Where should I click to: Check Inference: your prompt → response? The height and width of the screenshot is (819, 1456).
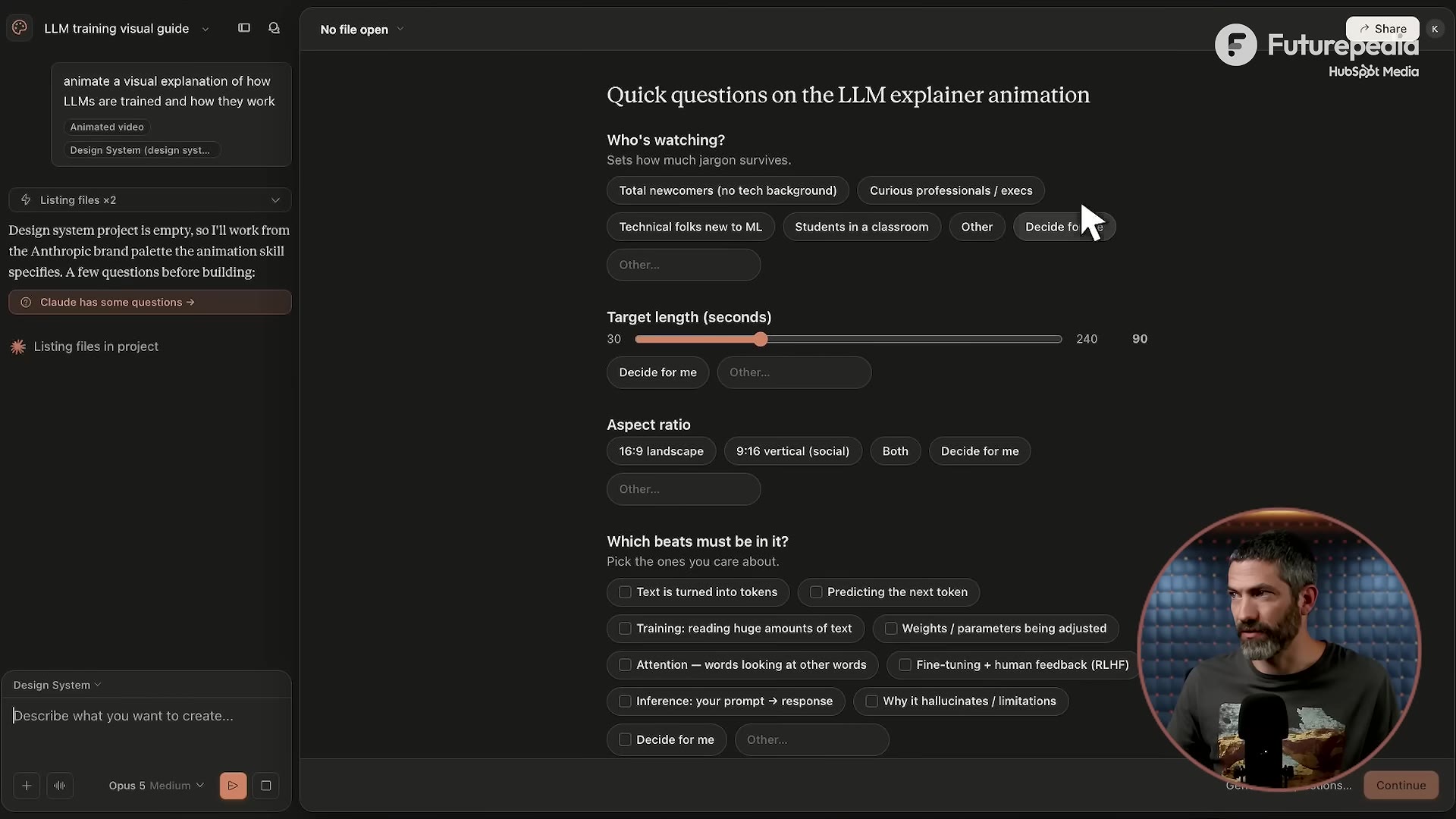(x=625, y=701)
